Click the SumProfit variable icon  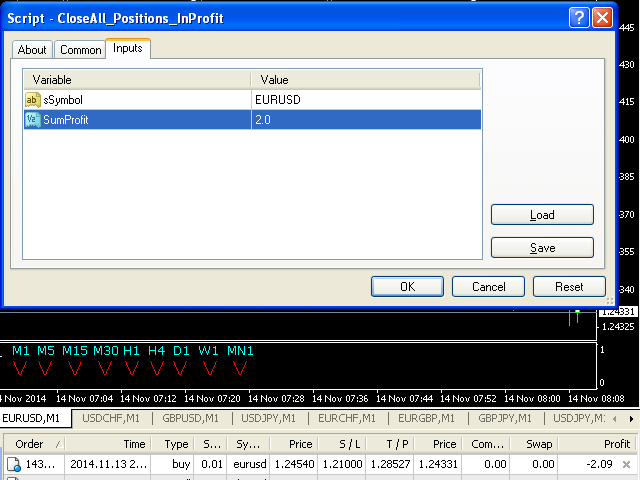(33, 120)
